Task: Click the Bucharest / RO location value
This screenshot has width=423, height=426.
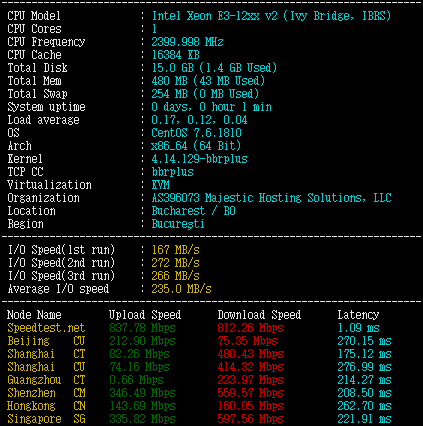Action: (x=193, y=211)
